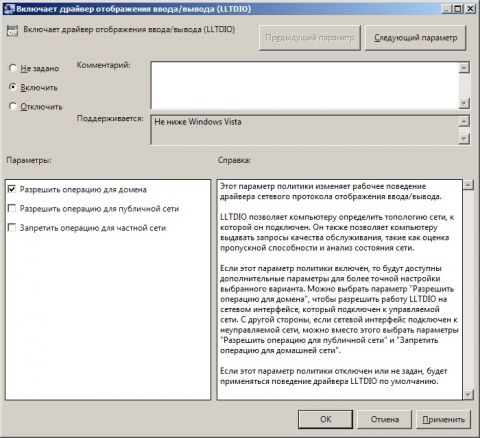
Task: Click the "Справка:" label
Action: tap(234, 160)
